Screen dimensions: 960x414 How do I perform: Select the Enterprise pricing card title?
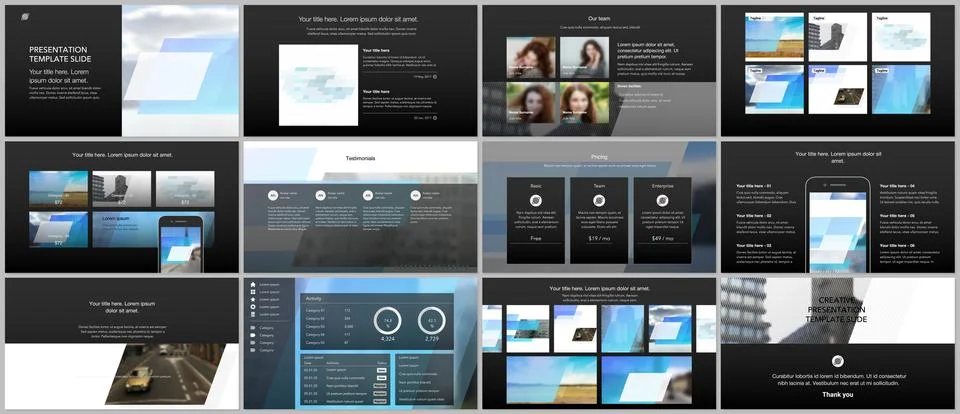662,185
